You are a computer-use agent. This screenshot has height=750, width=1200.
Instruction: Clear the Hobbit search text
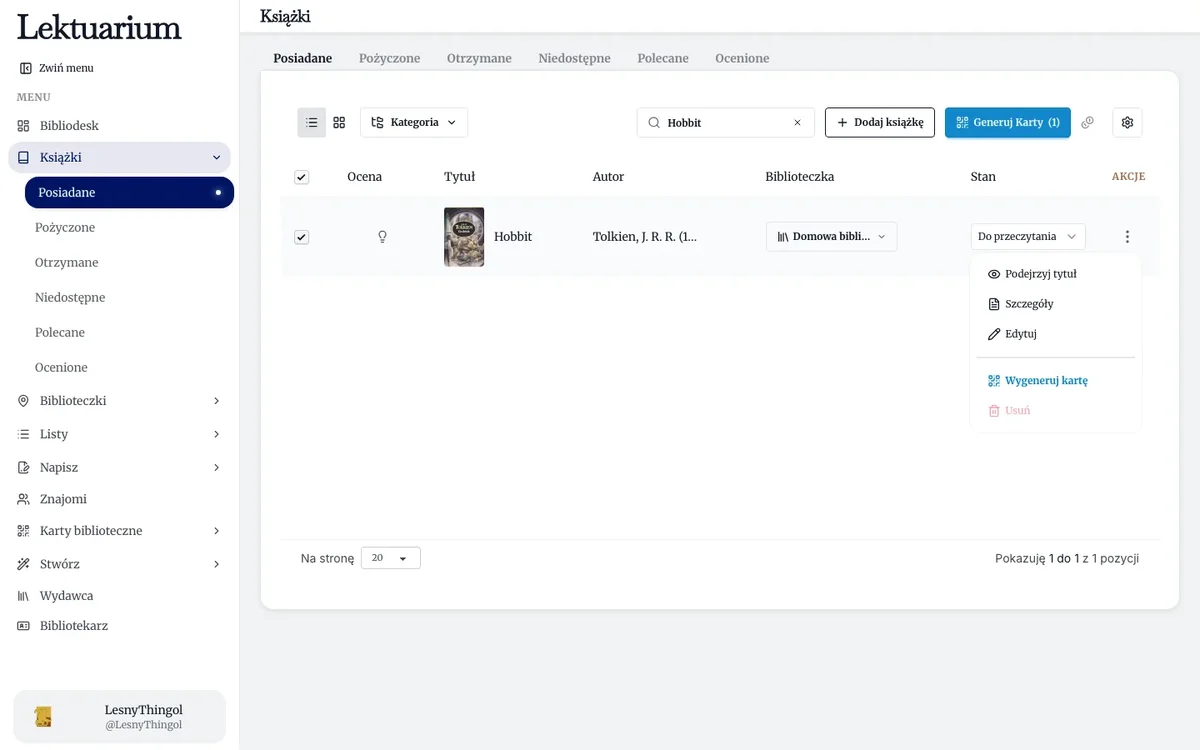pyautogui.click(x=797, y=123)
